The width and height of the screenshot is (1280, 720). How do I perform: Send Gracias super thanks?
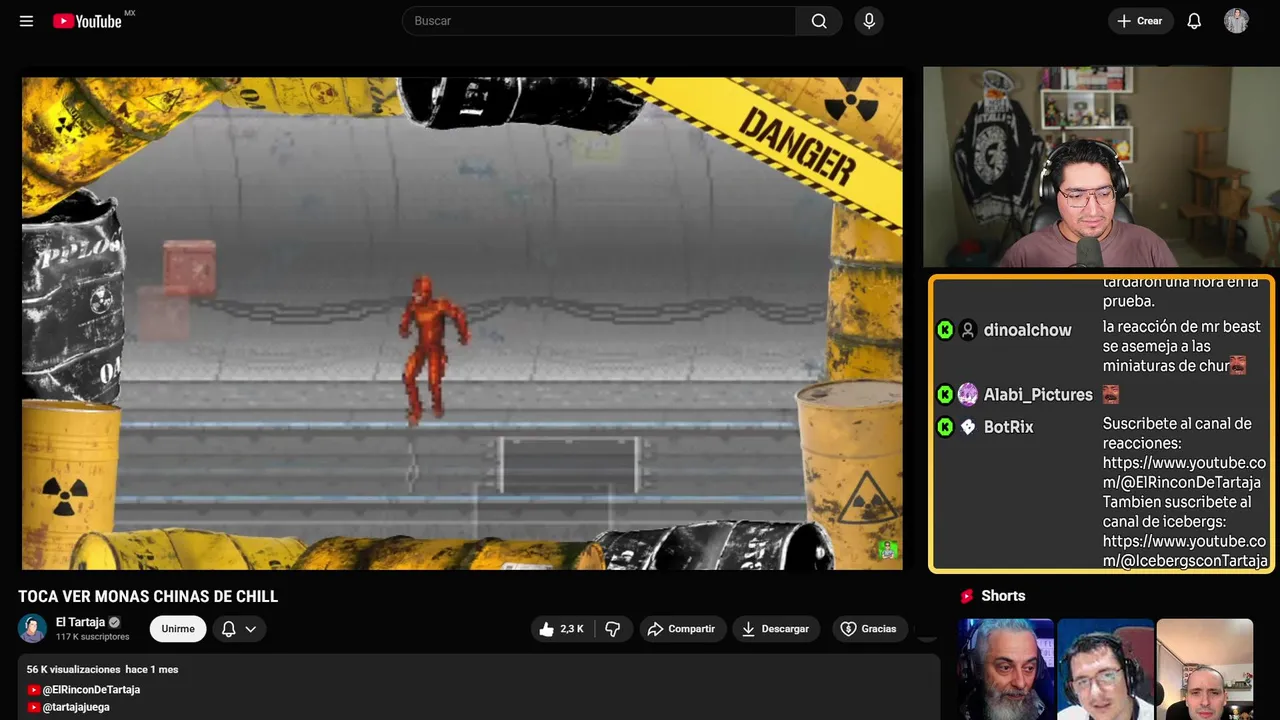pyautogui.click(x=868, y=629)
